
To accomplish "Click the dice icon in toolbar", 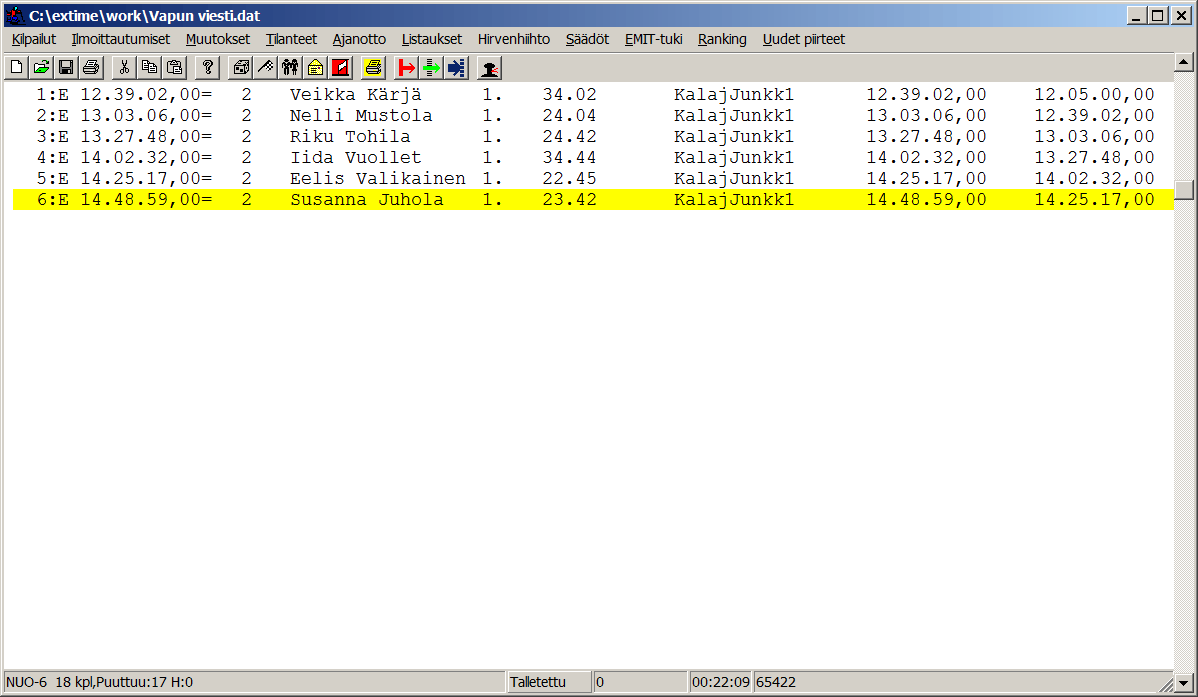I will click(x=241, y=68).
